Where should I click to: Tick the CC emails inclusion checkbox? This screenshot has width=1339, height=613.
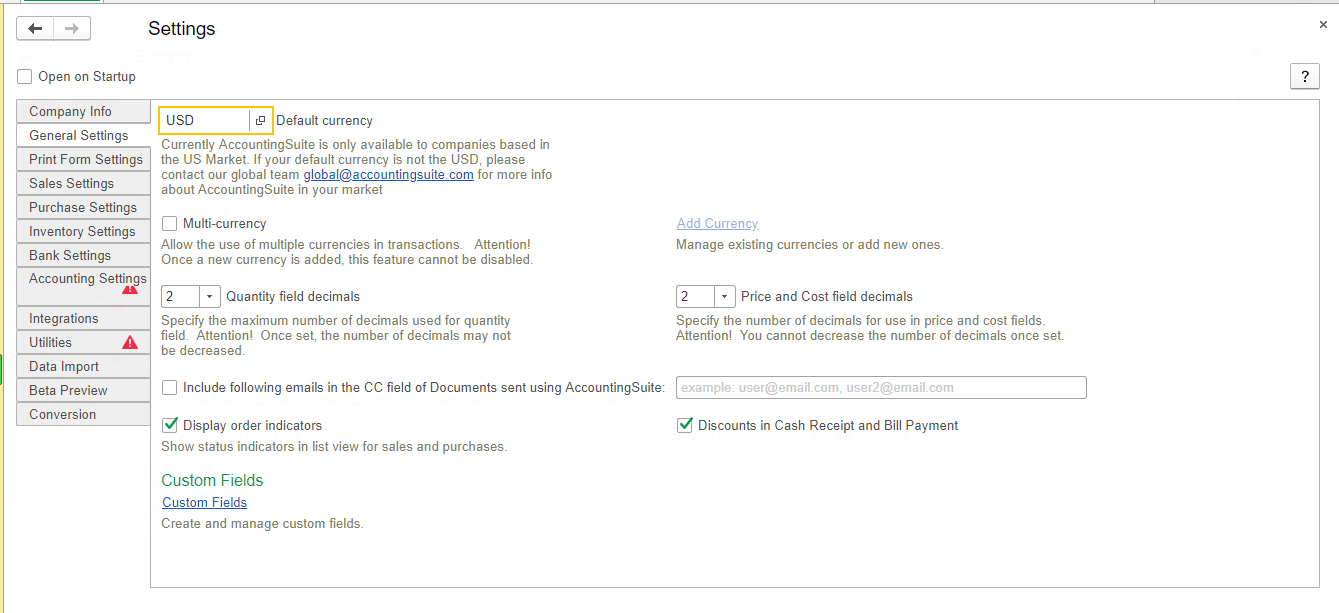pos(170,387)
